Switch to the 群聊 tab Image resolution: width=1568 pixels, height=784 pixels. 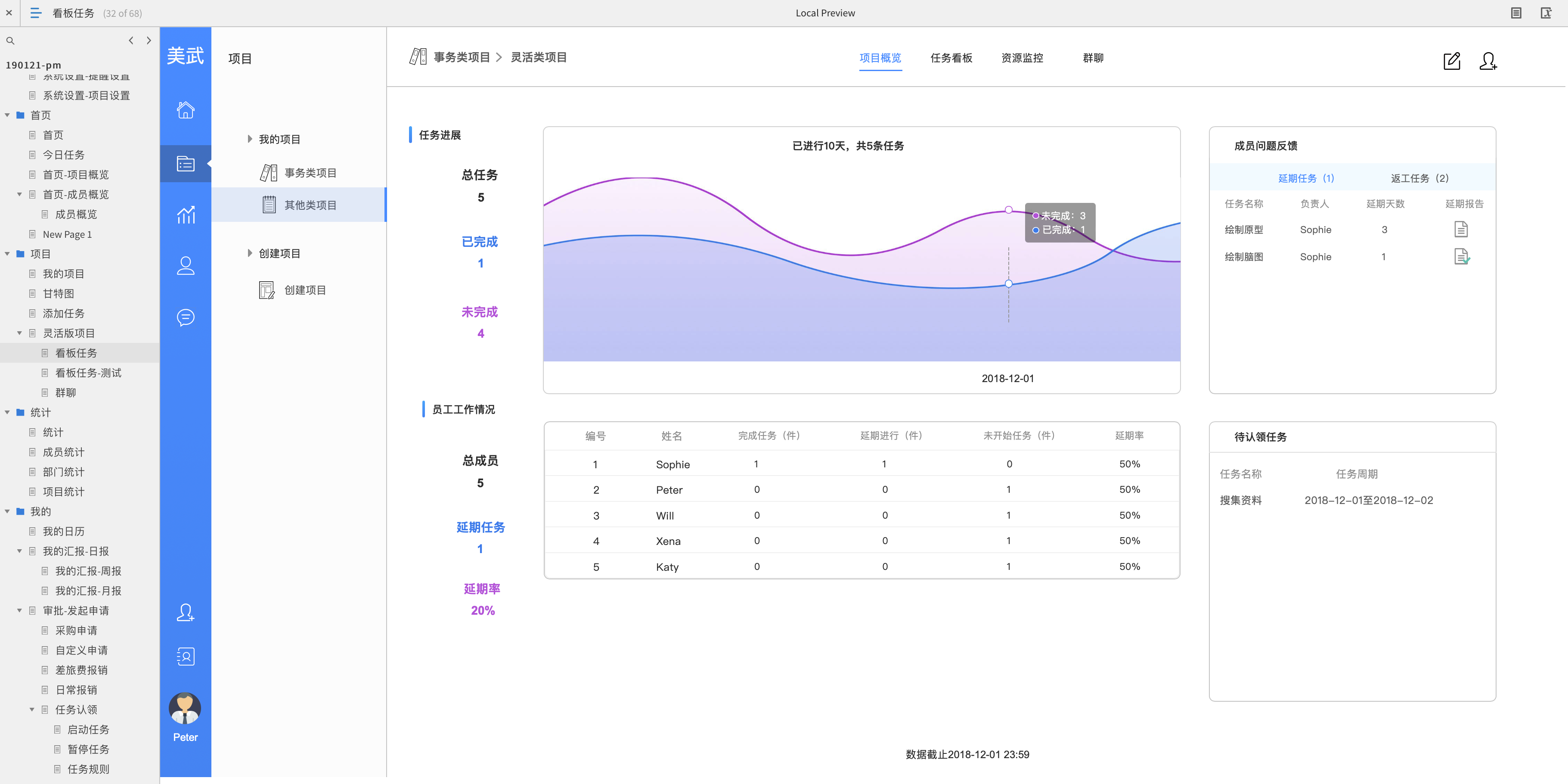tap(1093, 58)
